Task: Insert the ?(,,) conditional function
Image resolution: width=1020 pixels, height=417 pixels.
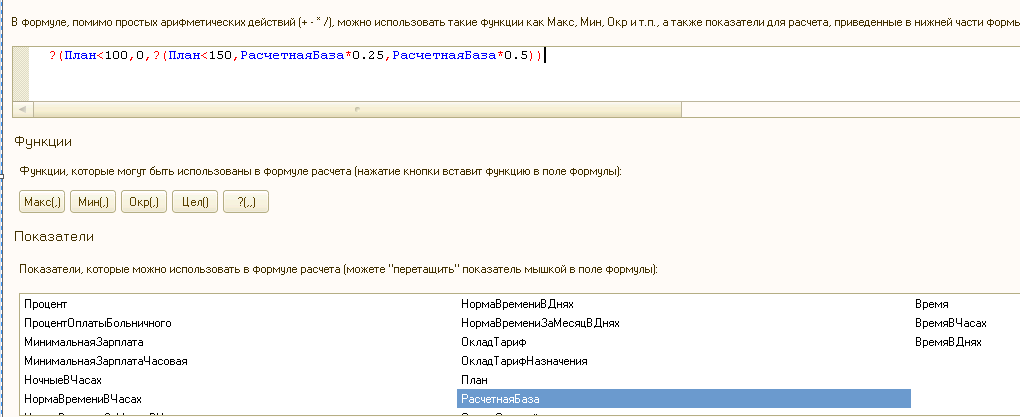Action: [246, 202]
